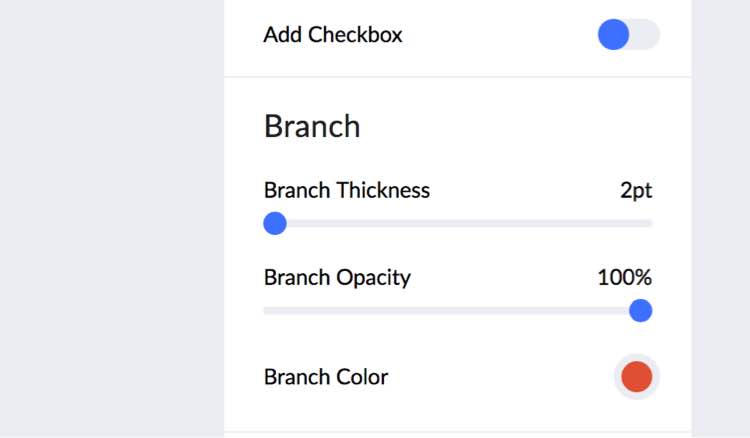Click the divider below the Add Checkbox row
Image resolution: width=750 pixels, height=438 pixels.
(458, 77)
